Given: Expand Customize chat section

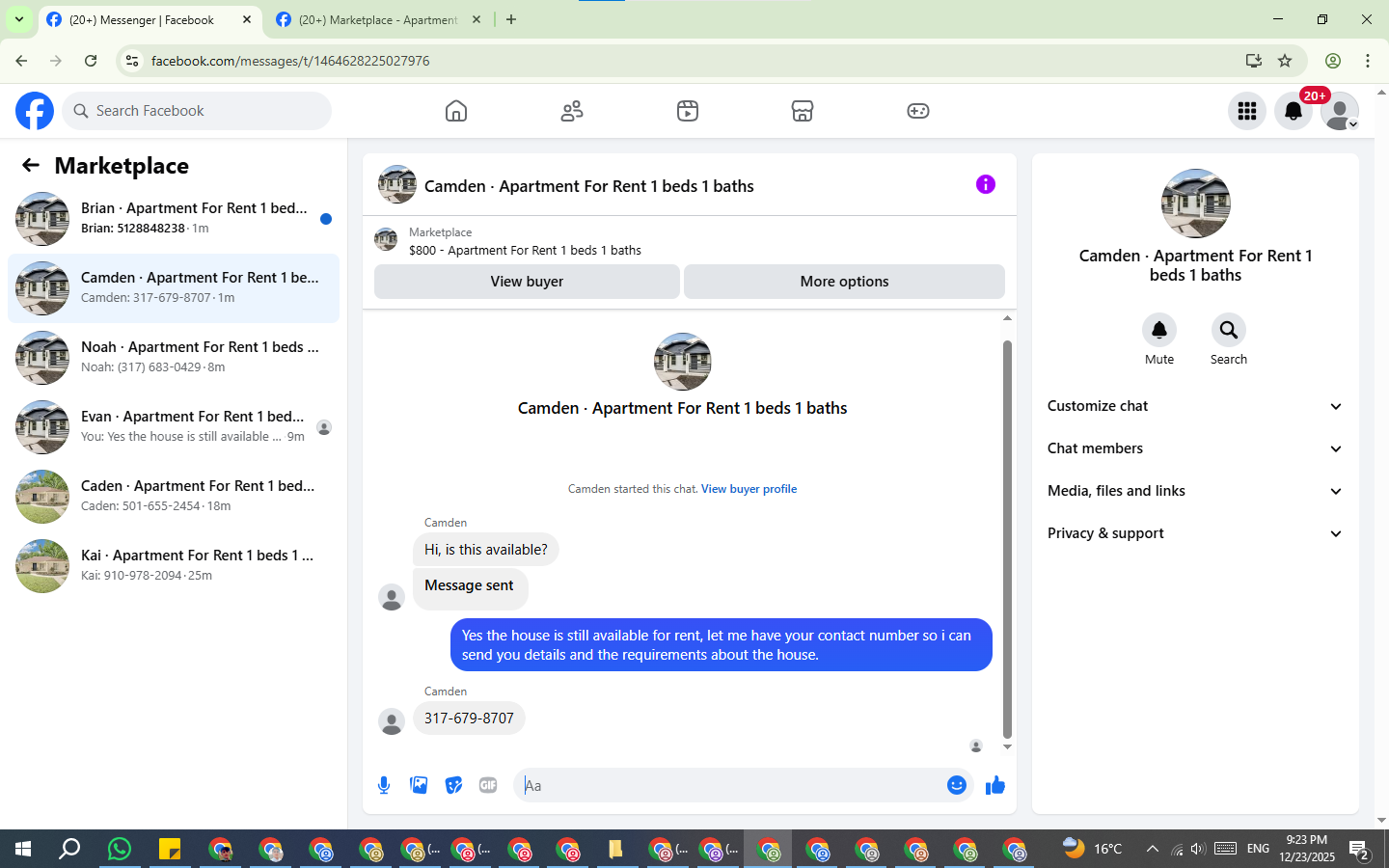Looking at the screenshot, I should coord(1195,406).
